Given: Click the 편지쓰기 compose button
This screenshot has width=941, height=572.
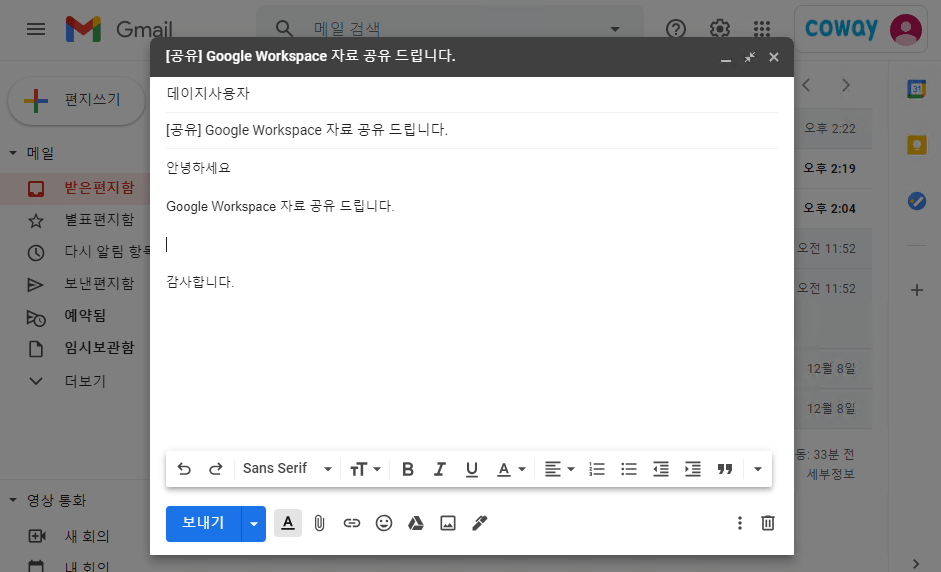Looking at the screenshot, I should [x=76, y=100].
